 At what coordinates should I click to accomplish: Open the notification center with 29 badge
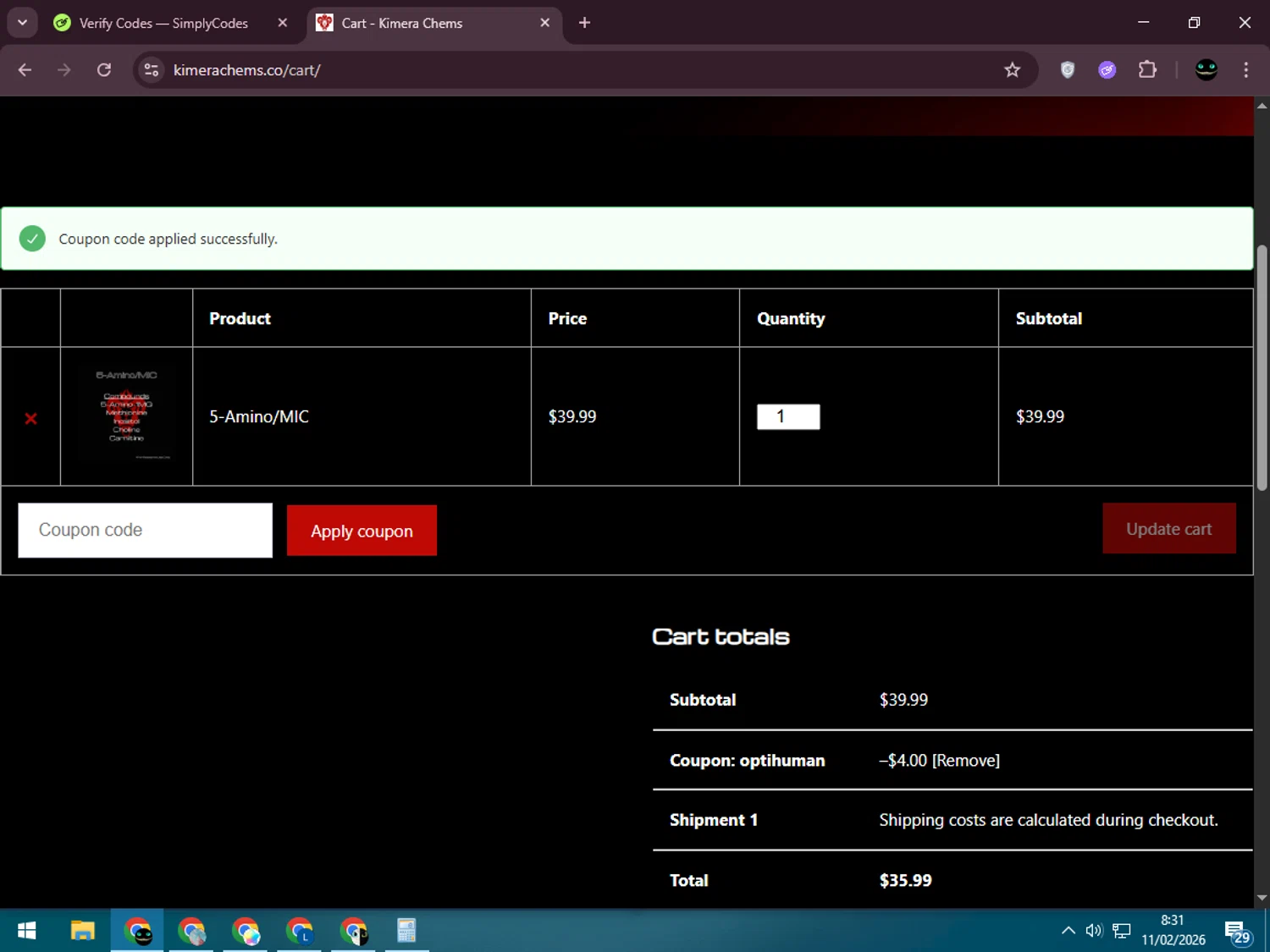point(1237,933)
